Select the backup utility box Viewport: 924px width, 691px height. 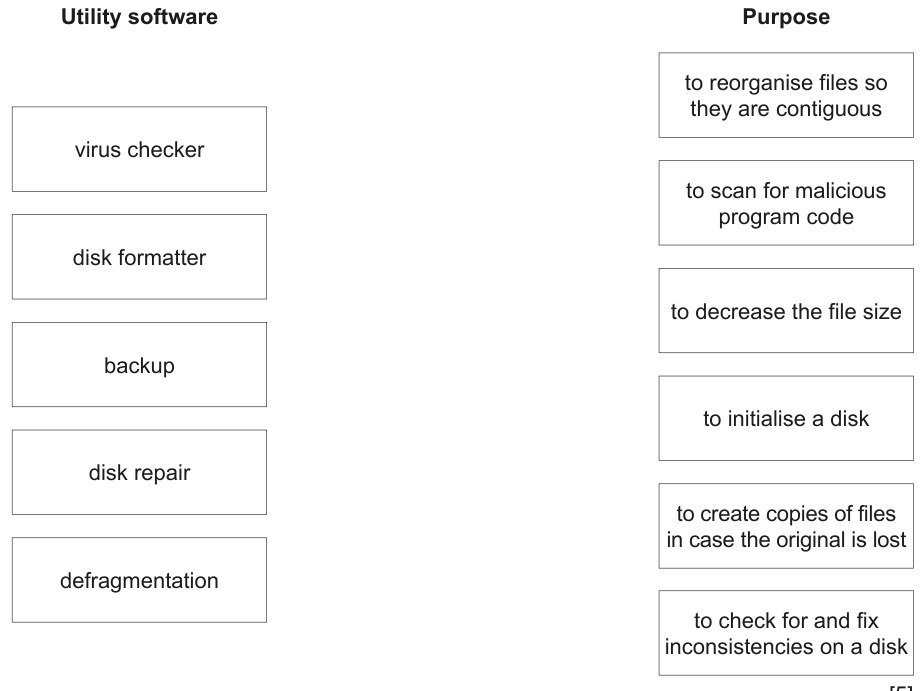139,365
